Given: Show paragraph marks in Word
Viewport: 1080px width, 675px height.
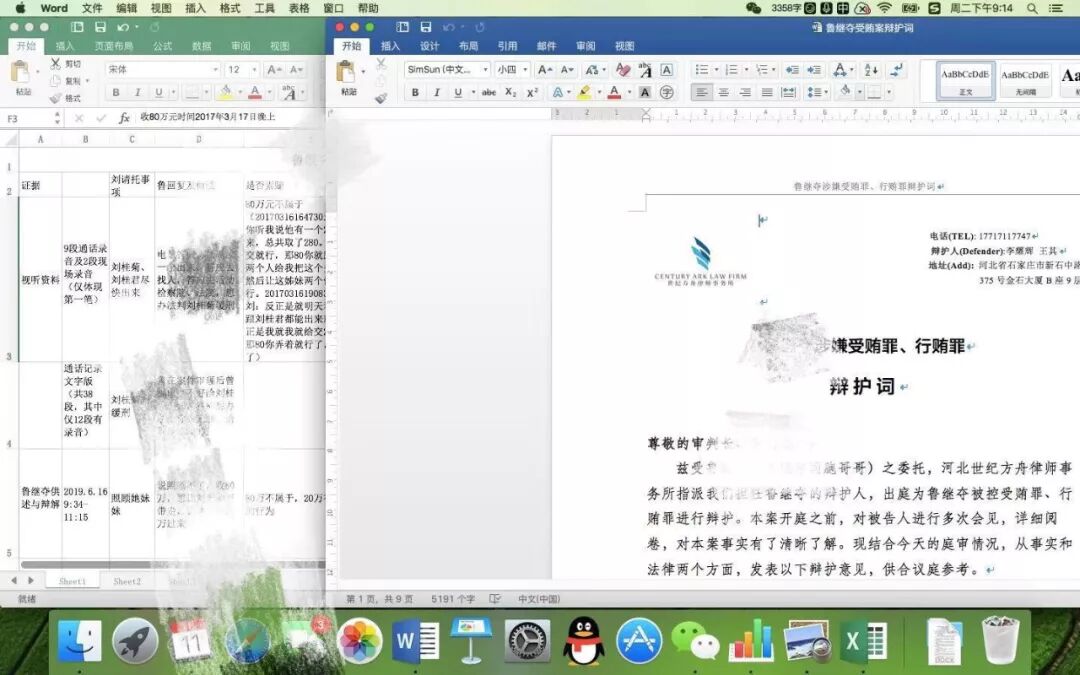Looking at the screenshot, I should 896,70.
